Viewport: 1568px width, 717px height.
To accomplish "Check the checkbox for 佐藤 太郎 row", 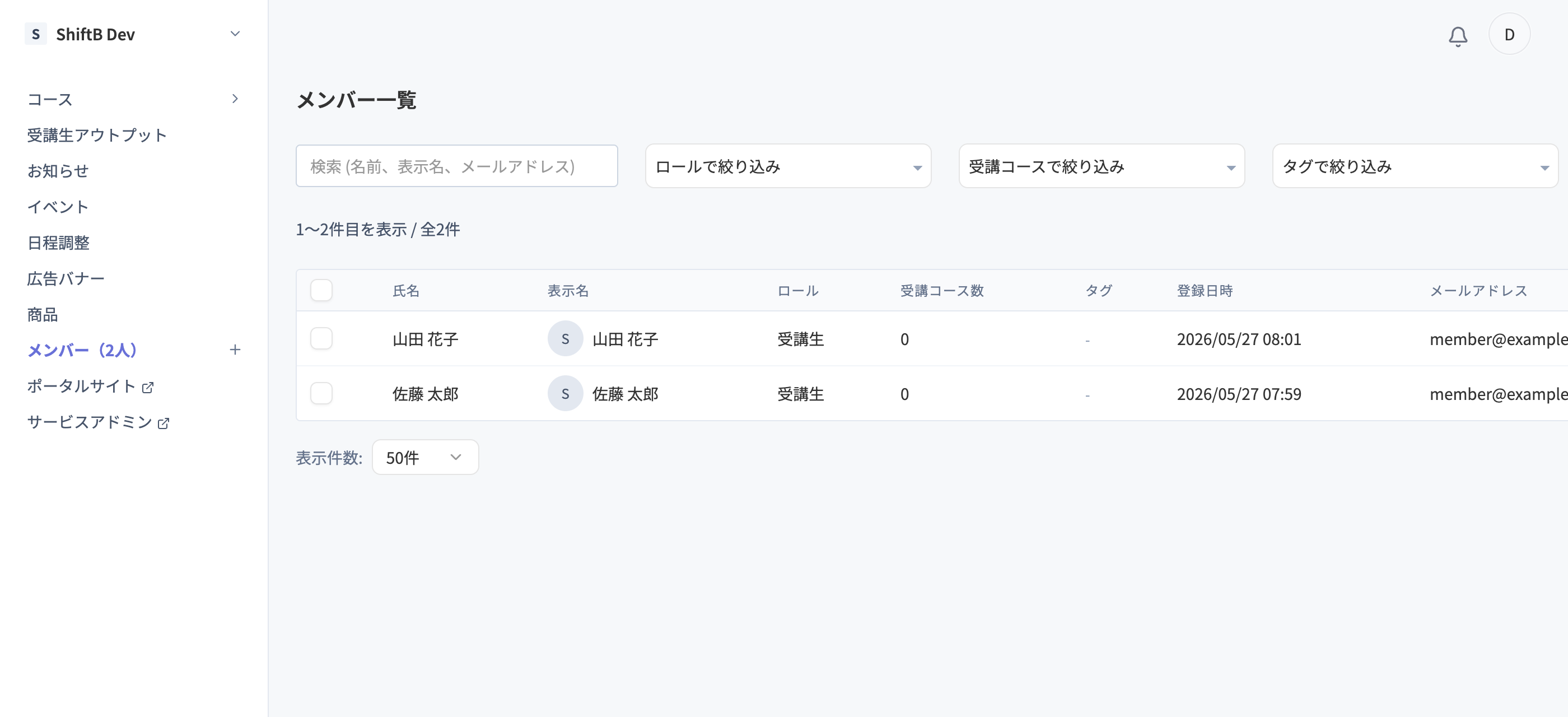I will pyautogui.click(x=321, y=393).
